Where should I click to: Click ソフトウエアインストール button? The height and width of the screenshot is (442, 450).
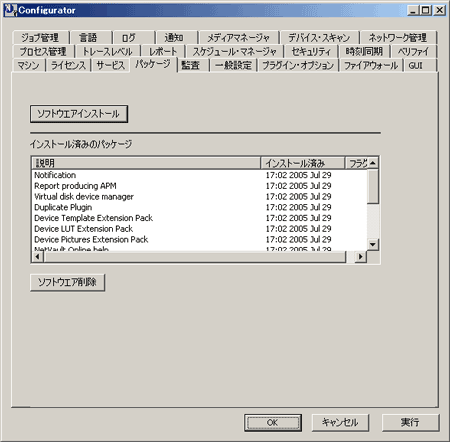pyautogui.click(x=79, y=114)
